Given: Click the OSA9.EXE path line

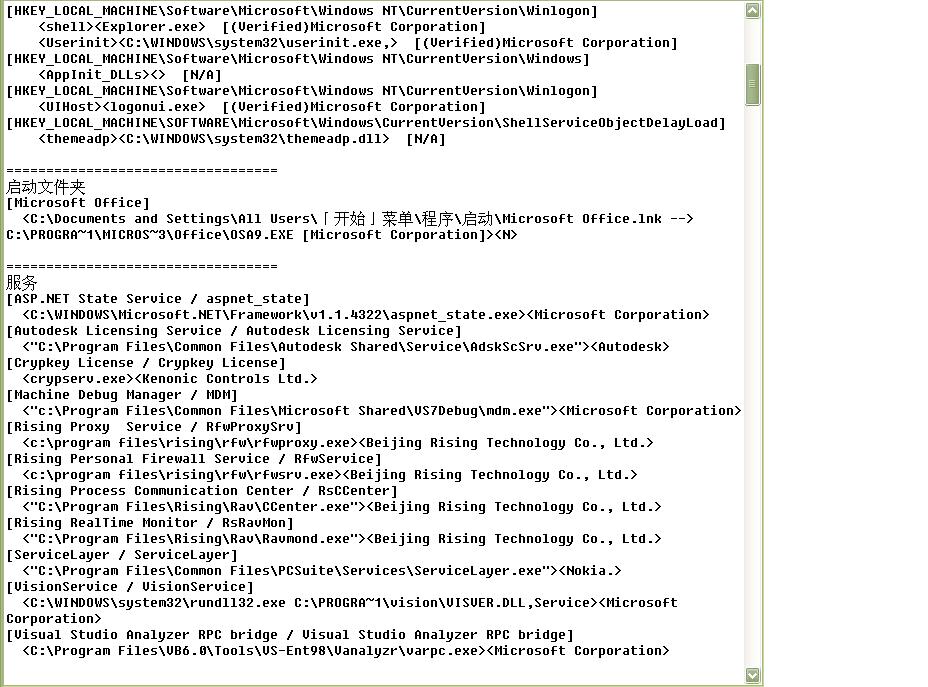Looking at the screenshot, I should tap(262, 235).
